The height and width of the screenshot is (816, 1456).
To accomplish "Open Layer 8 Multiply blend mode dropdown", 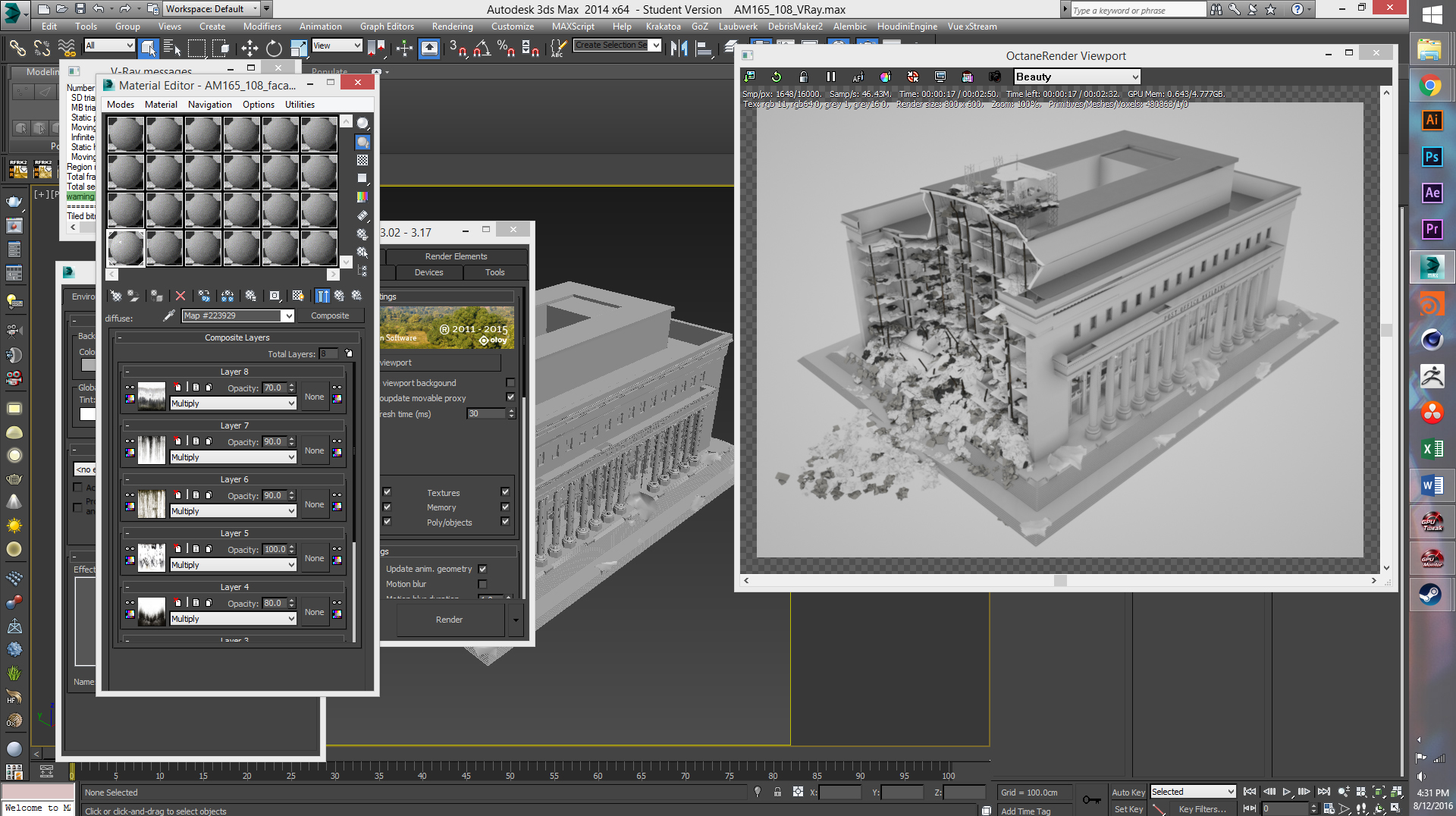I will coord(232,403).
